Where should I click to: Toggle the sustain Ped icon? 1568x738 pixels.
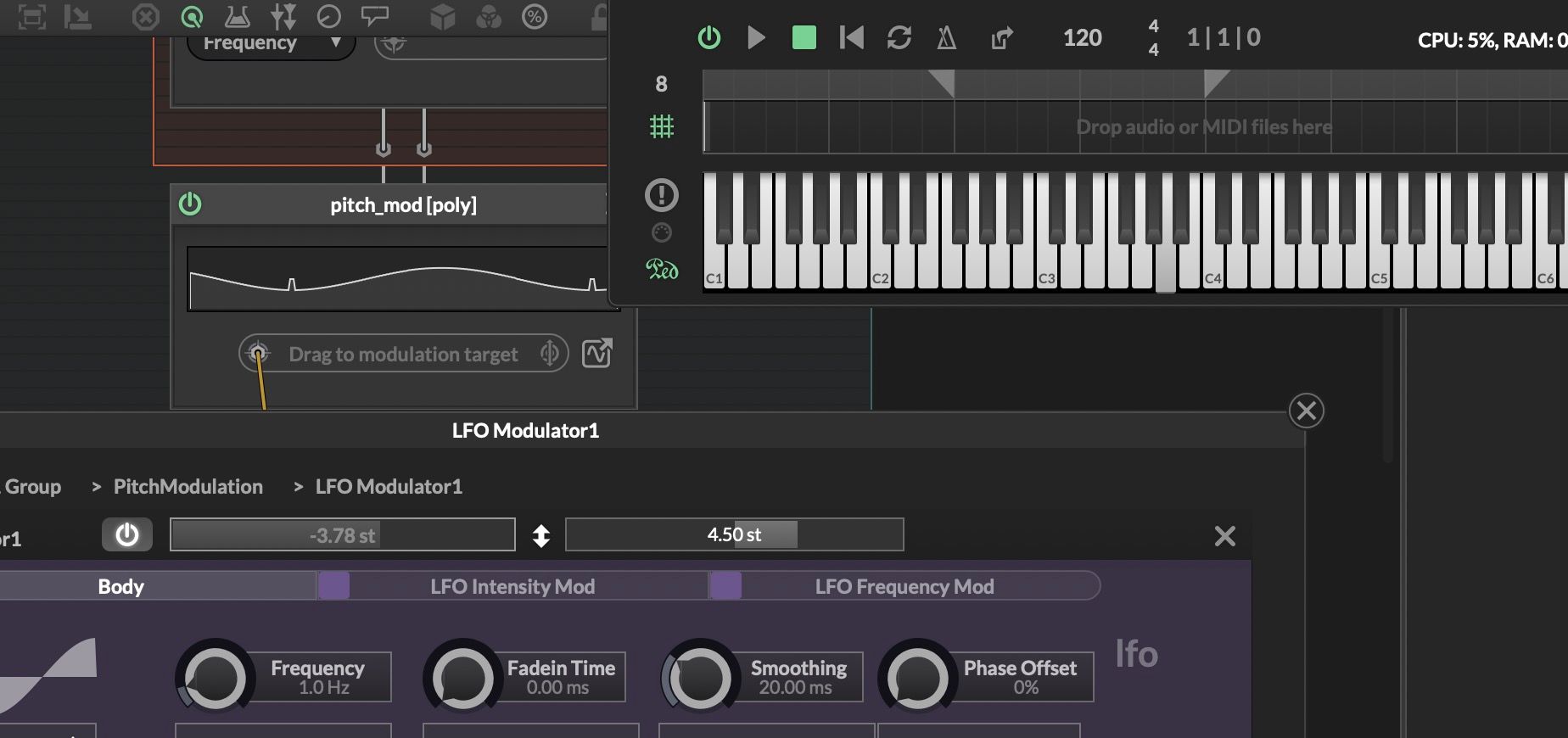coord(662,269)
